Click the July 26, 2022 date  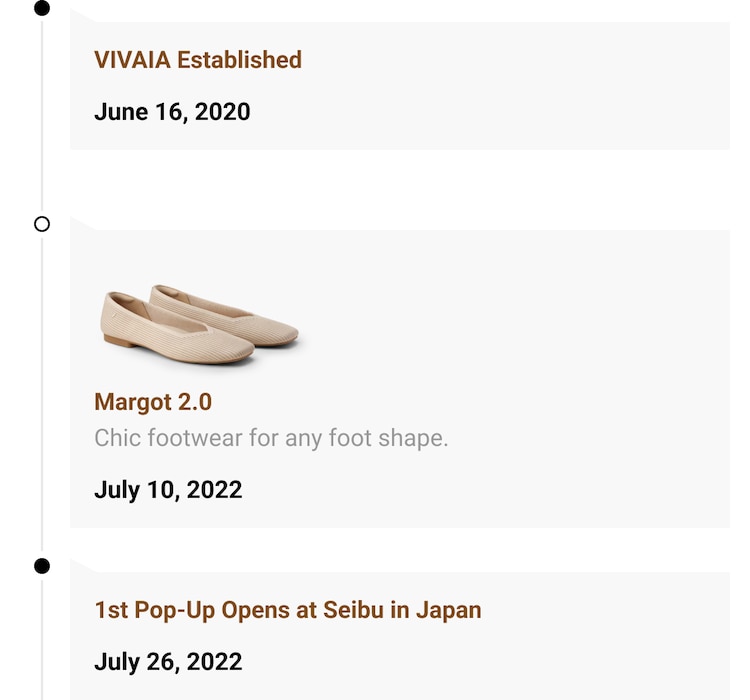[168, 662]
